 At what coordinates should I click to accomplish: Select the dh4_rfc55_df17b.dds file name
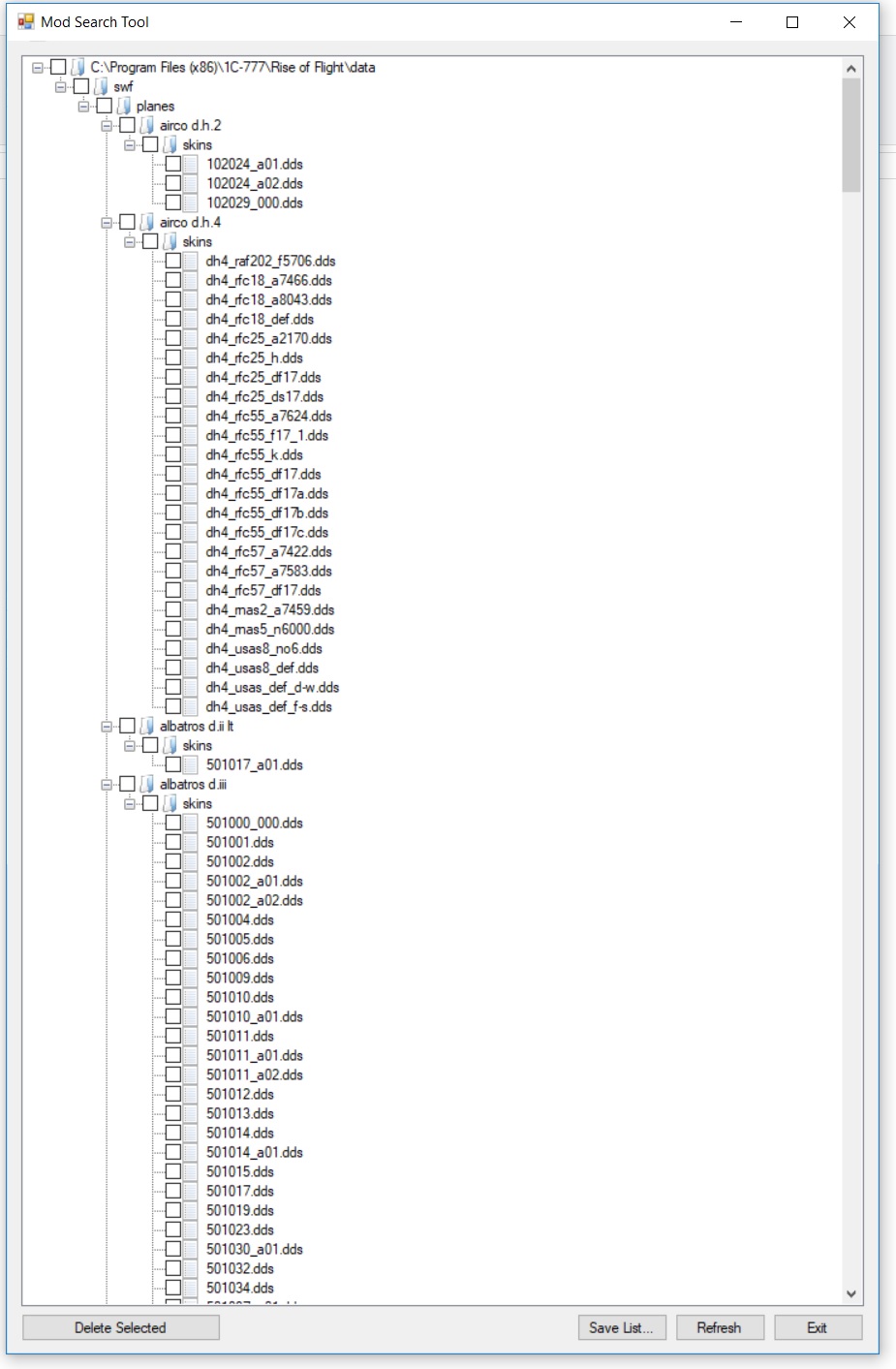266,513
